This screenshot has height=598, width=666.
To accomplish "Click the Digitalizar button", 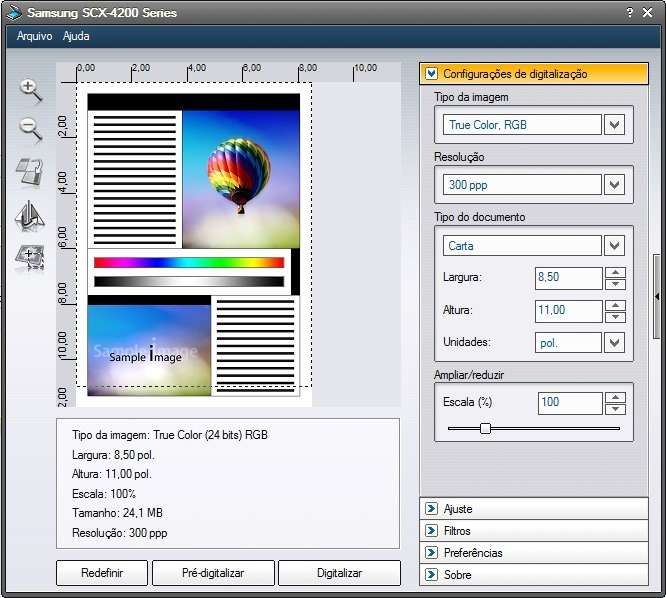I will click(339, 573).
